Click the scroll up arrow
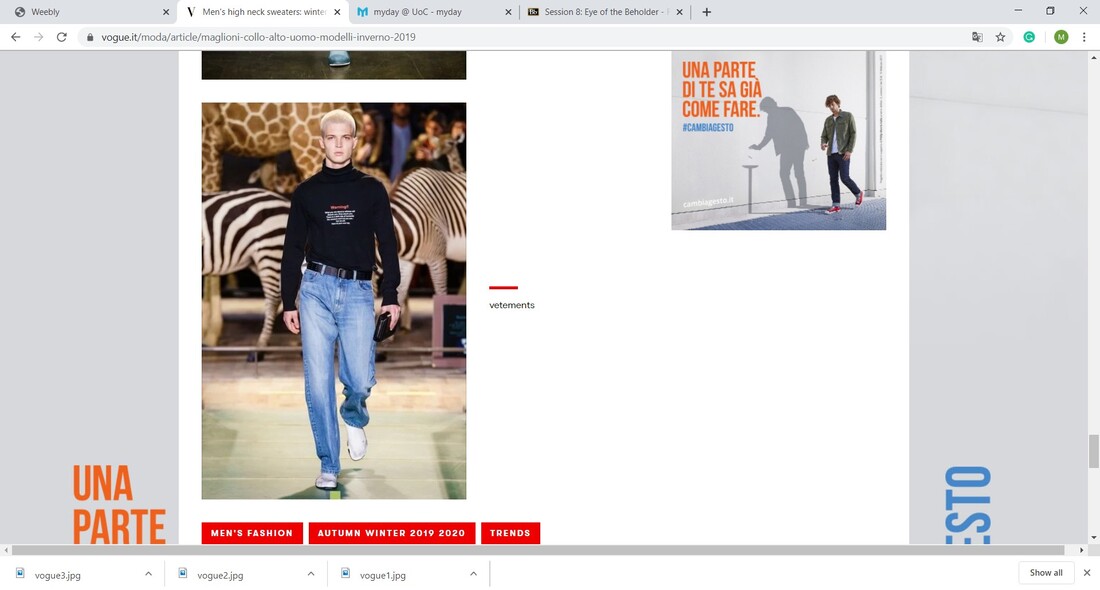This screenshot has height=590, width=1100. click(x=1093, y=57)
